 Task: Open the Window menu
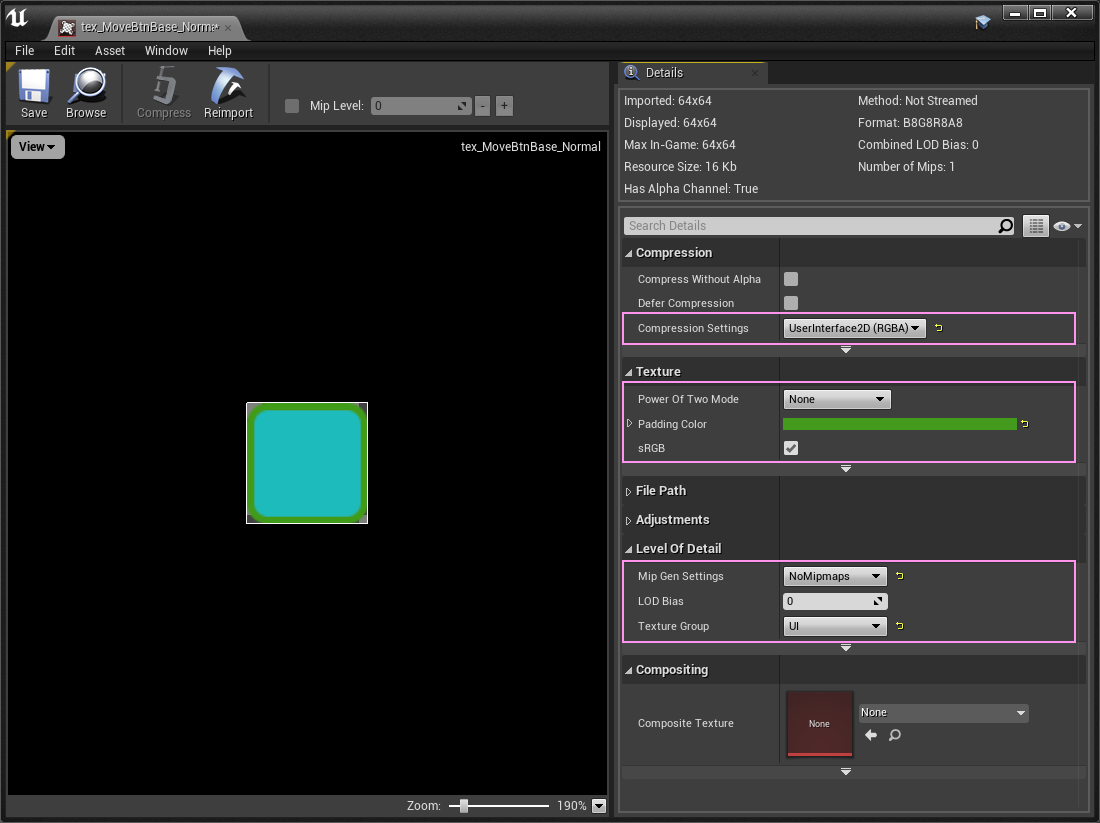(x=166, y=51)
